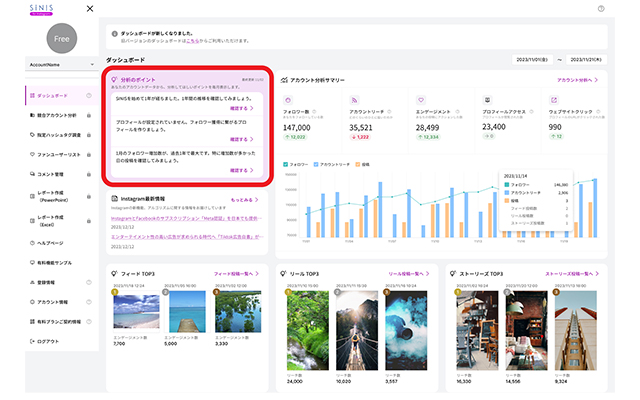Open the AccountName dropdown
Viewport: 640px width, 400px height.
click(x=62, y=64)
